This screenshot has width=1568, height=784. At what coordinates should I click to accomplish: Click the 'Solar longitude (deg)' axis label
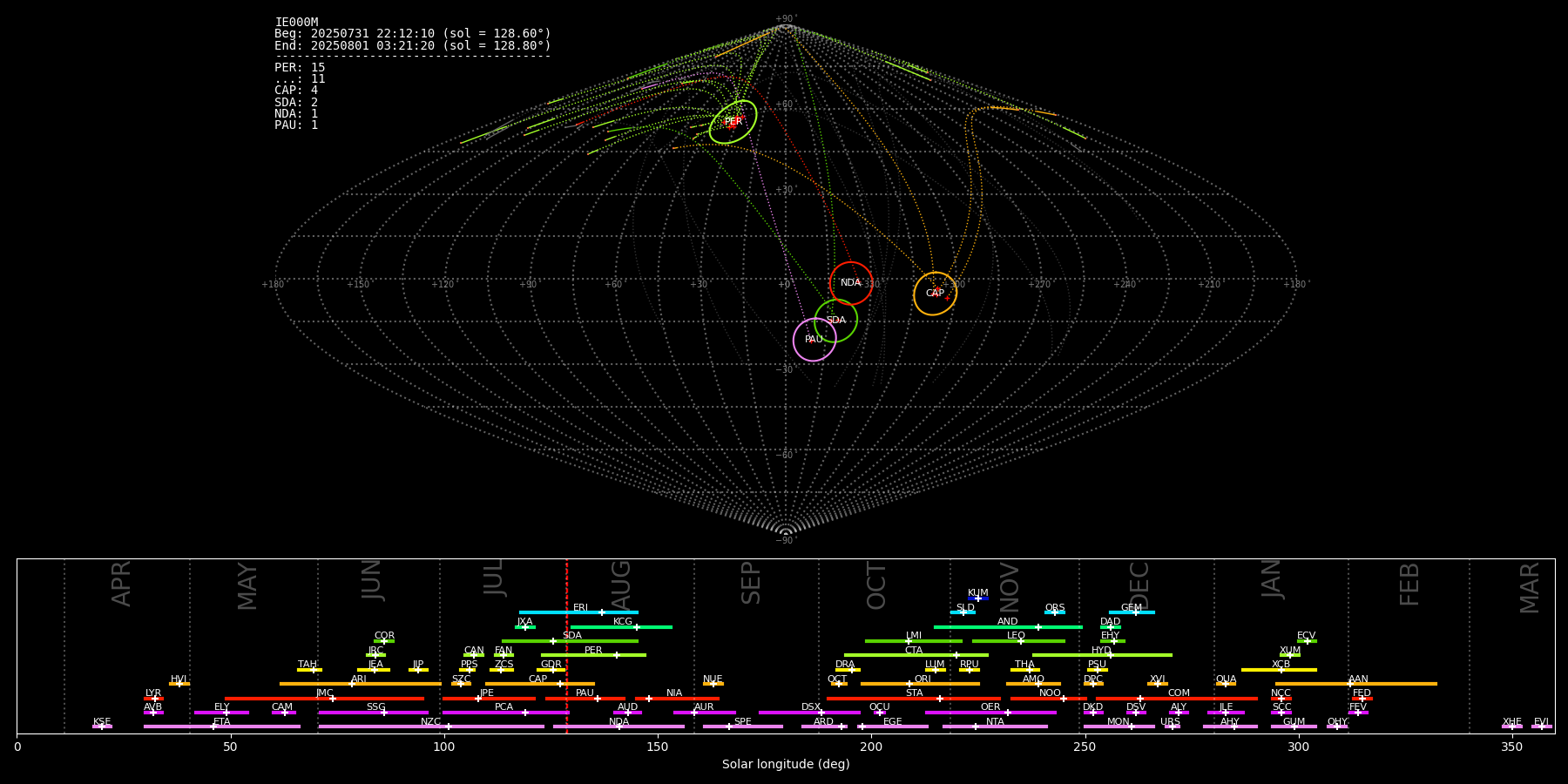coord(786,764)
